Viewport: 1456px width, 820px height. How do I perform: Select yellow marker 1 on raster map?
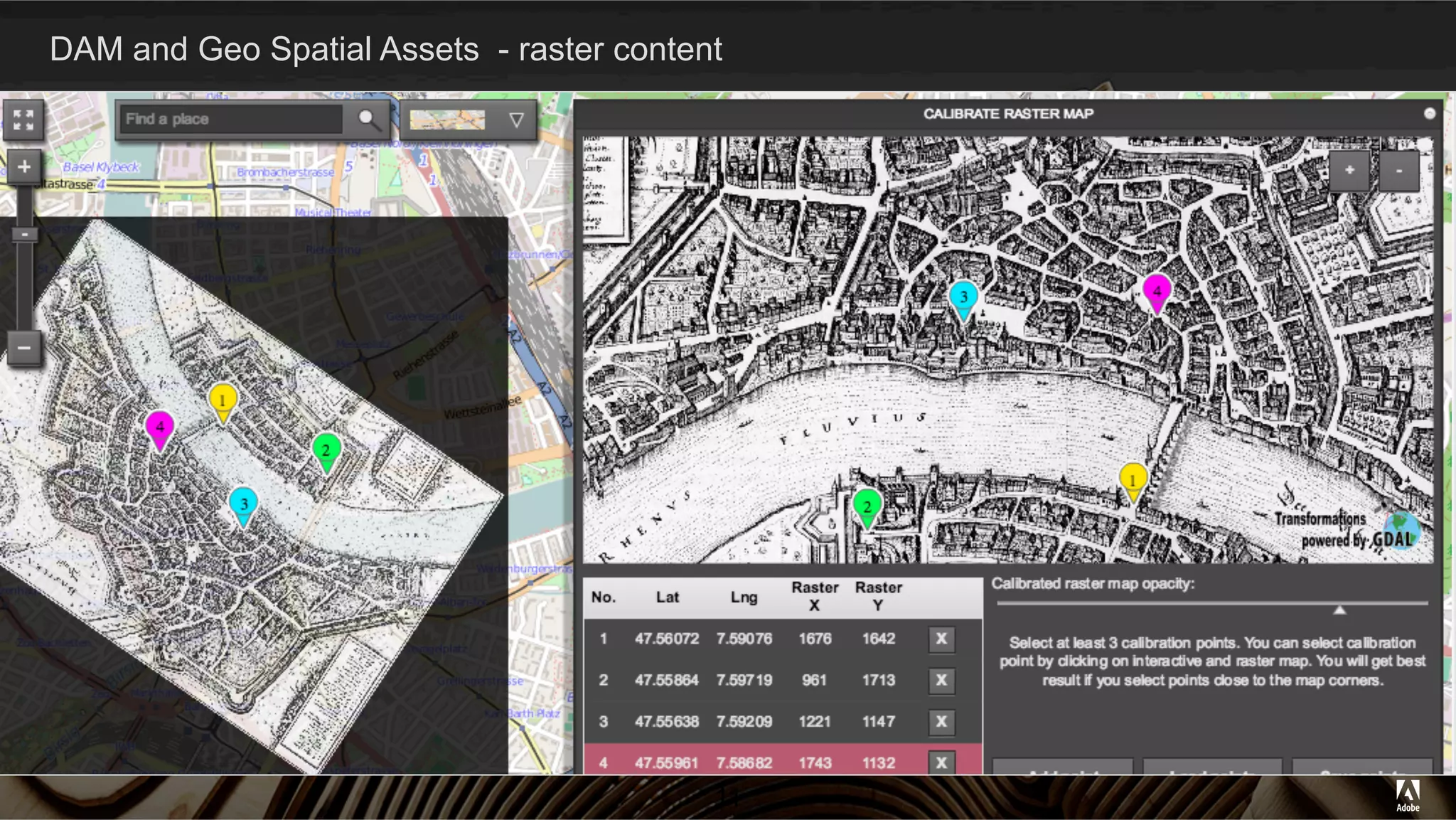(x=1133, y=484)
